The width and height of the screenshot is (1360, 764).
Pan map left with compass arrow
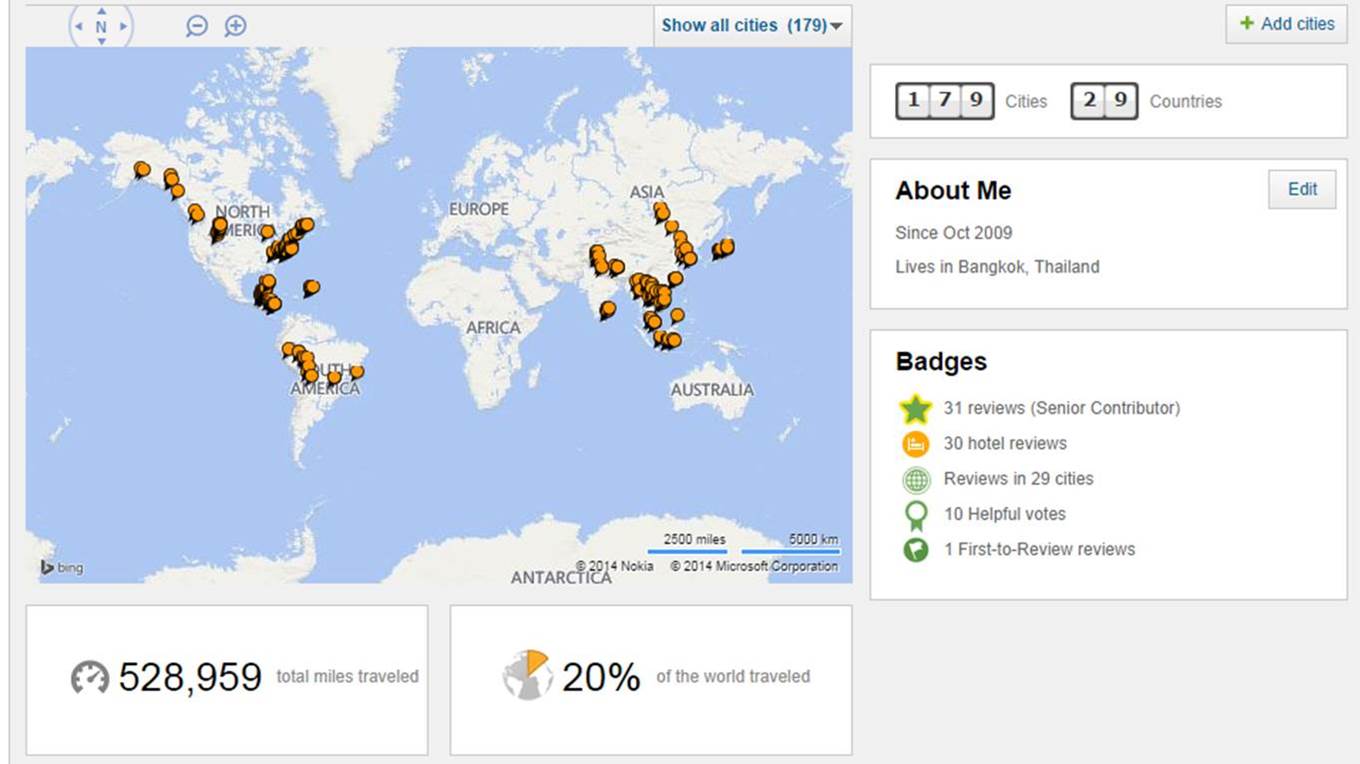[x=79, y=27]
